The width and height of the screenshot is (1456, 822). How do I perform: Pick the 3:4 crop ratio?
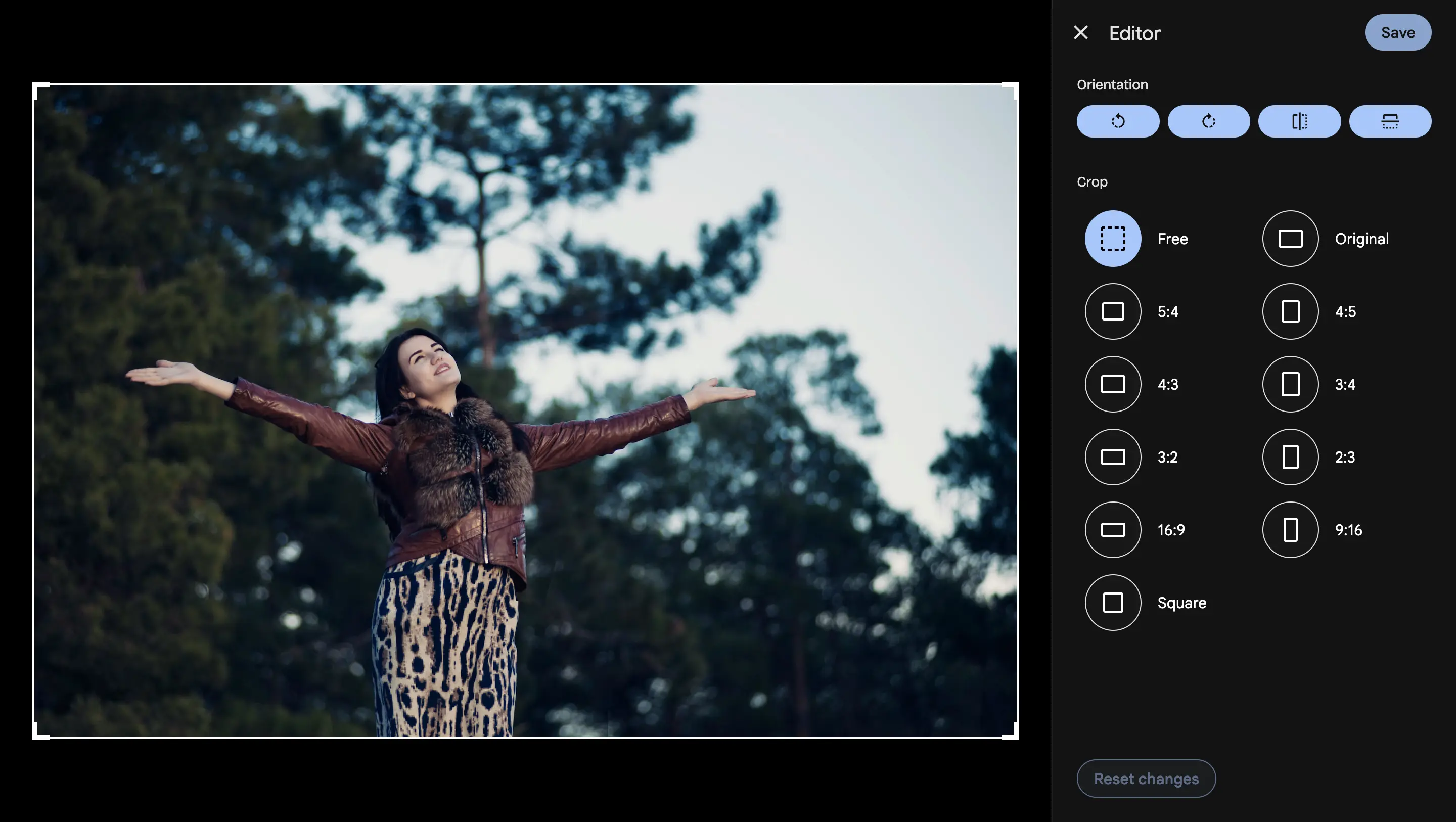tap(1290, 384)
